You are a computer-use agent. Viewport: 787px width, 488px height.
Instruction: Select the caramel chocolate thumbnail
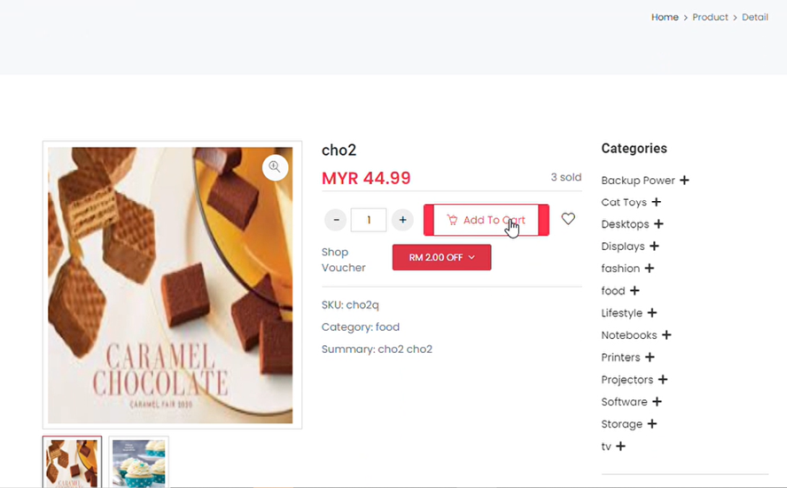72,462
